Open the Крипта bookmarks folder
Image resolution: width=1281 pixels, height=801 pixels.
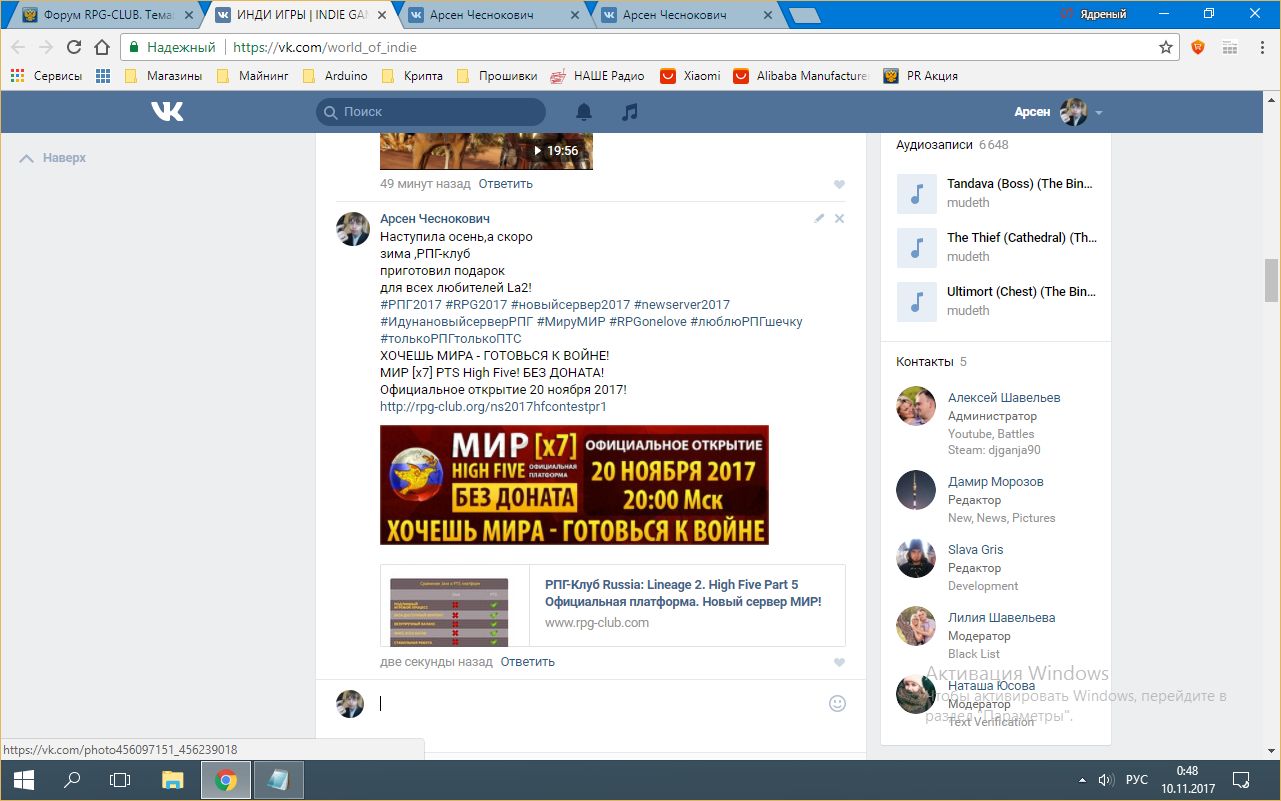tap(411, 76)
